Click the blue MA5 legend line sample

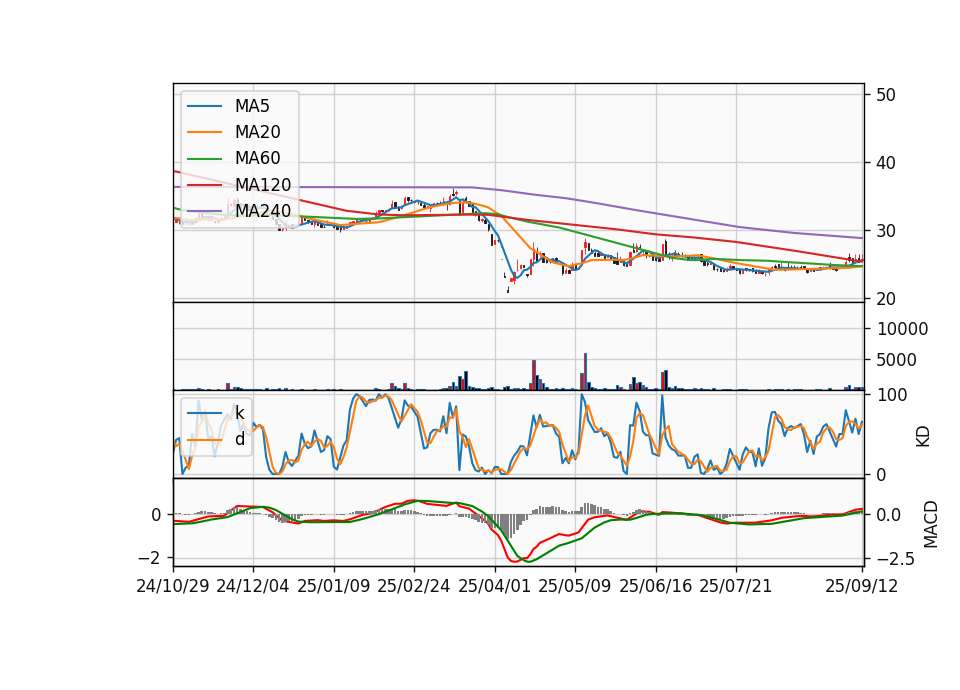click(204, 107)
